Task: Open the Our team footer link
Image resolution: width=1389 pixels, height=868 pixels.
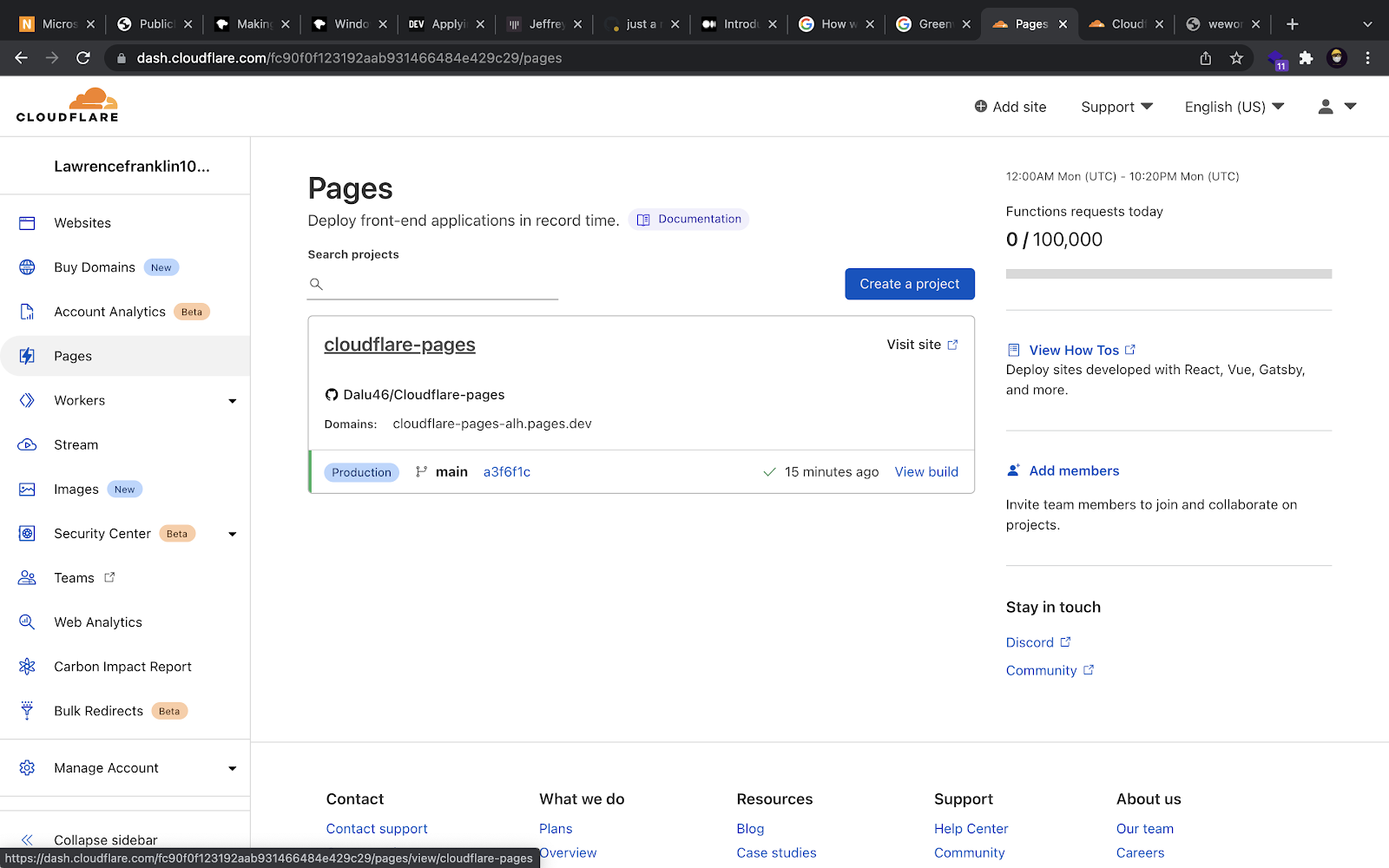Action: point(1144,829)
